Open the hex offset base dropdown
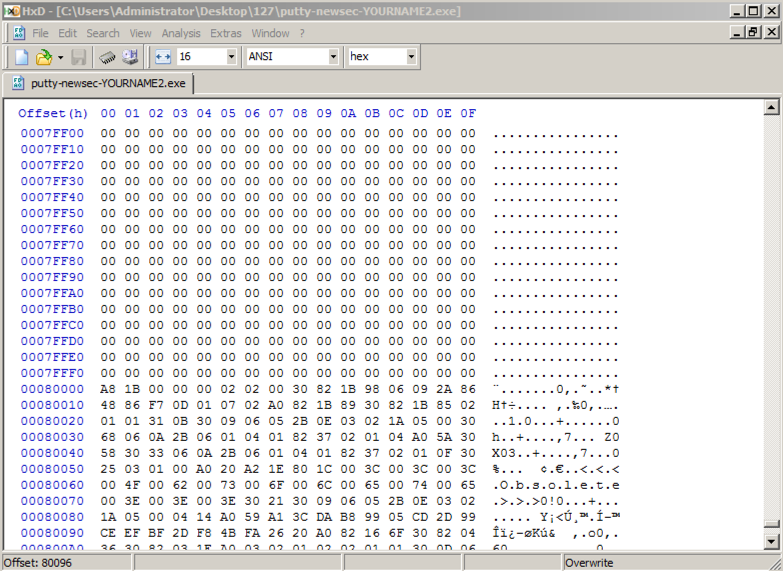The image size is (783, 571). [411, 56]
